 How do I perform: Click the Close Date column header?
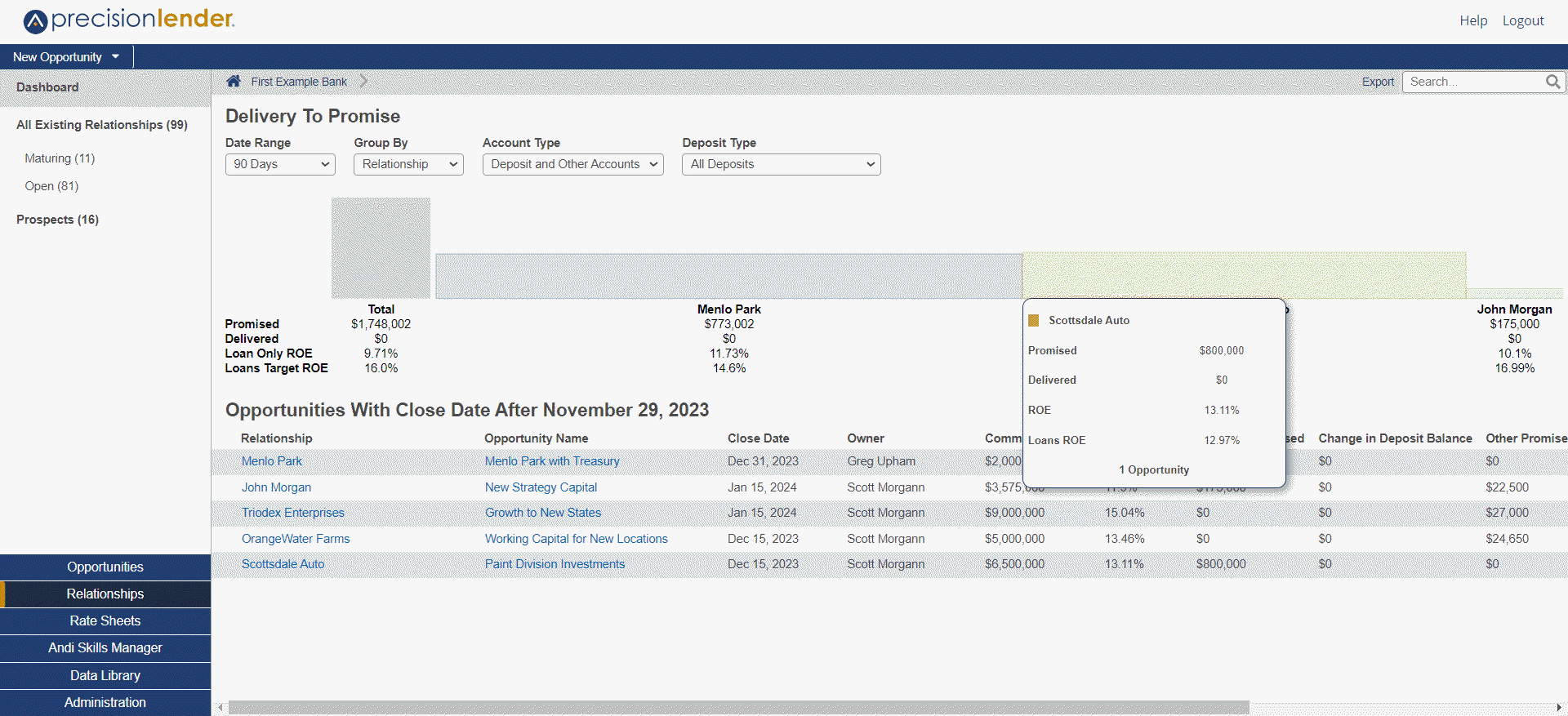[x=759, y=438]
